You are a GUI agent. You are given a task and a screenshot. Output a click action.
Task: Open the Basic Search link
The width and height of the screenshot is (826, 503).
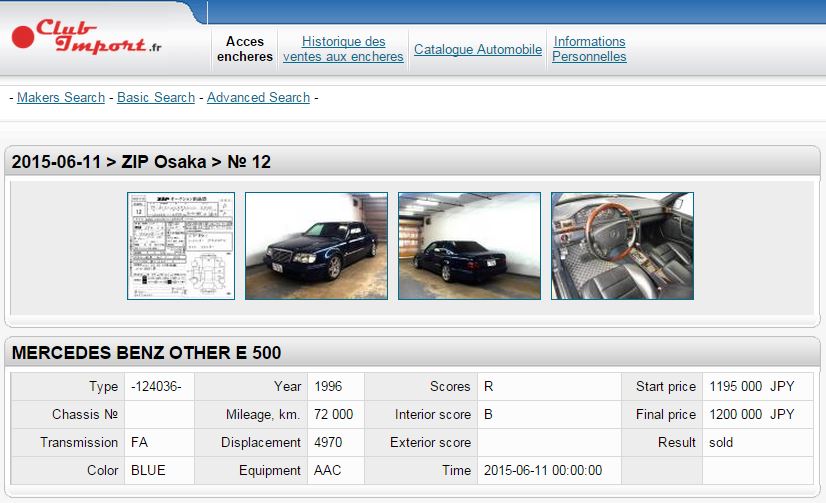[x=156, y=97]
